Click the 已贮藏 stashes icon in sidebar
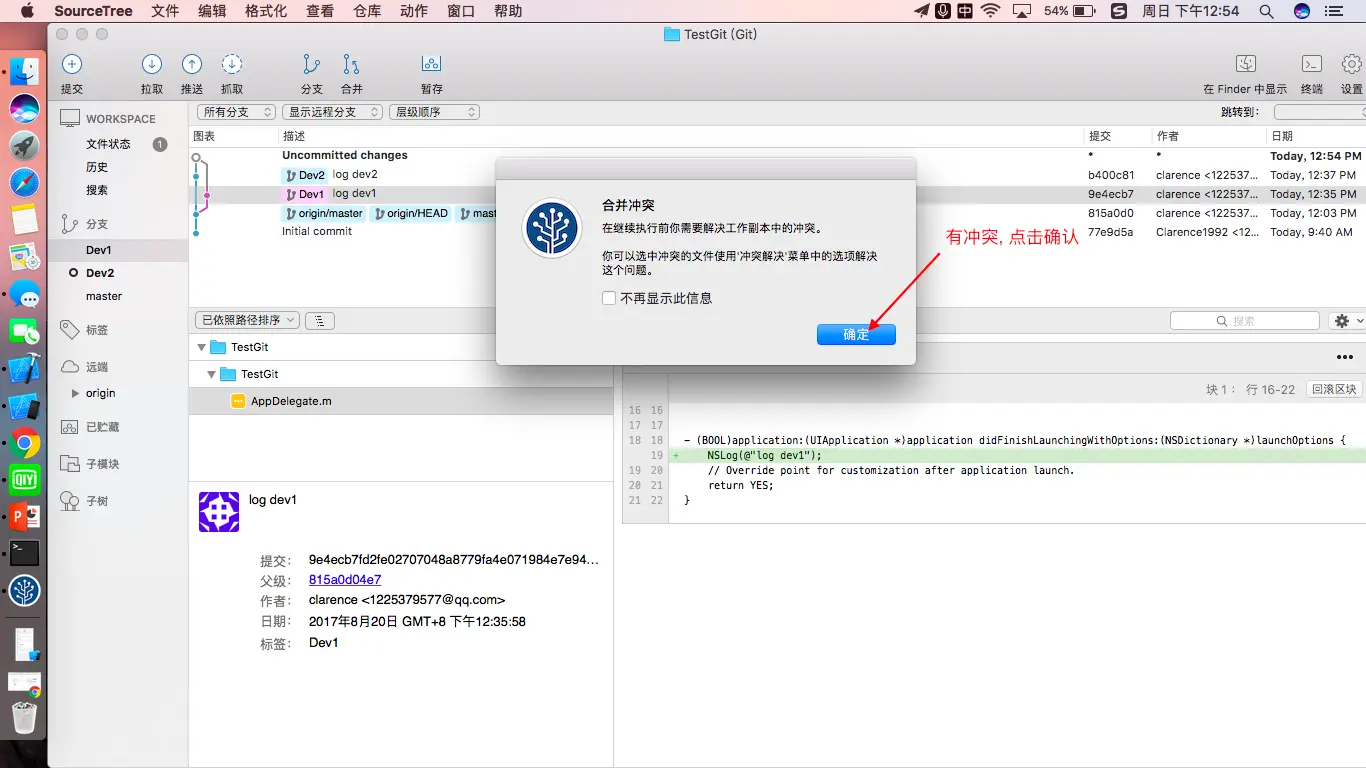 (x=70, y=426)
